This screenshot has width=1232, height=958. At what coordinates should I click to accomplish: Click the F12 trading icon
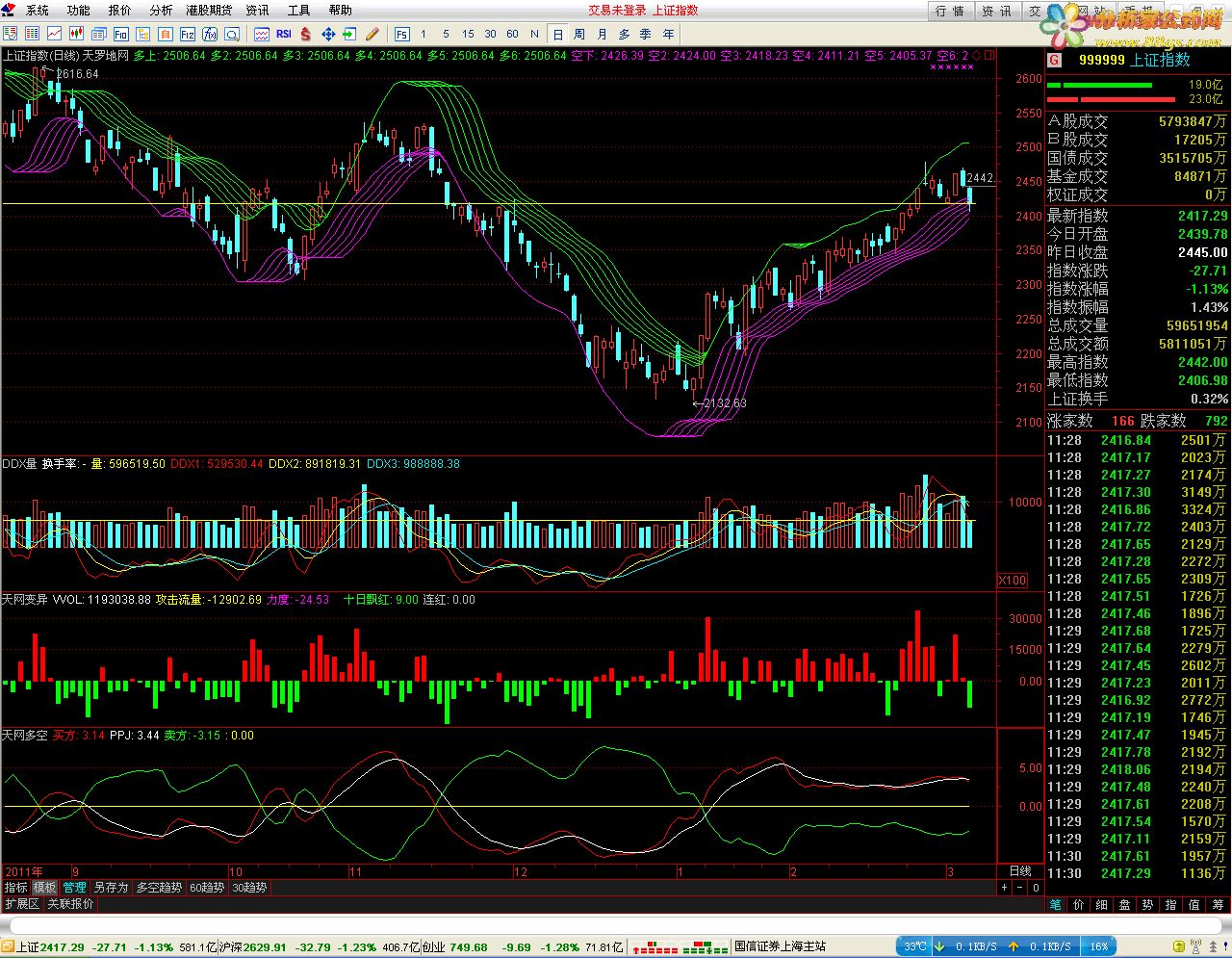click(x=188, y=34)
